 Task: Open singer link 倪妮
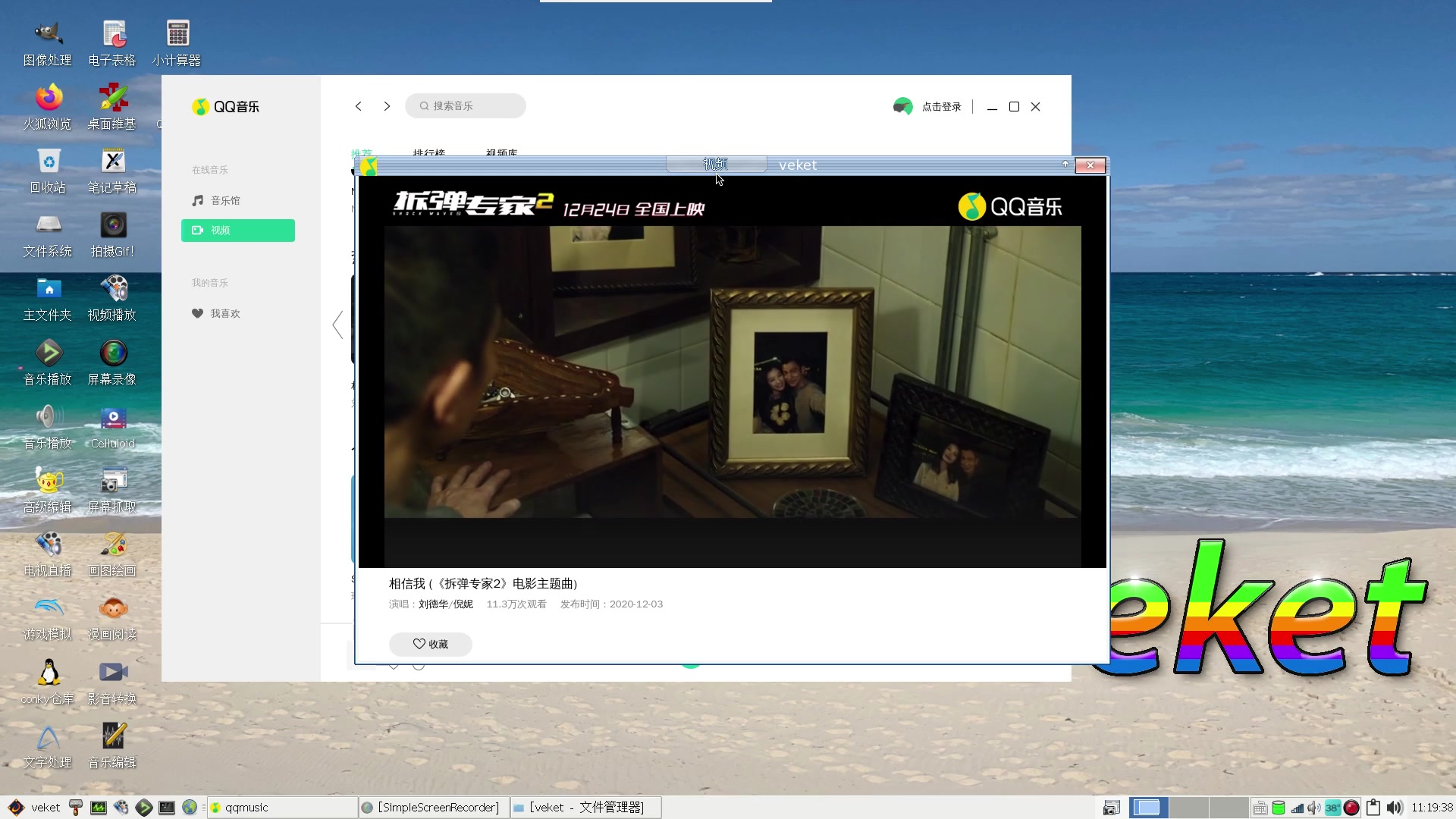pyautogui.click(x=463, y=604)
